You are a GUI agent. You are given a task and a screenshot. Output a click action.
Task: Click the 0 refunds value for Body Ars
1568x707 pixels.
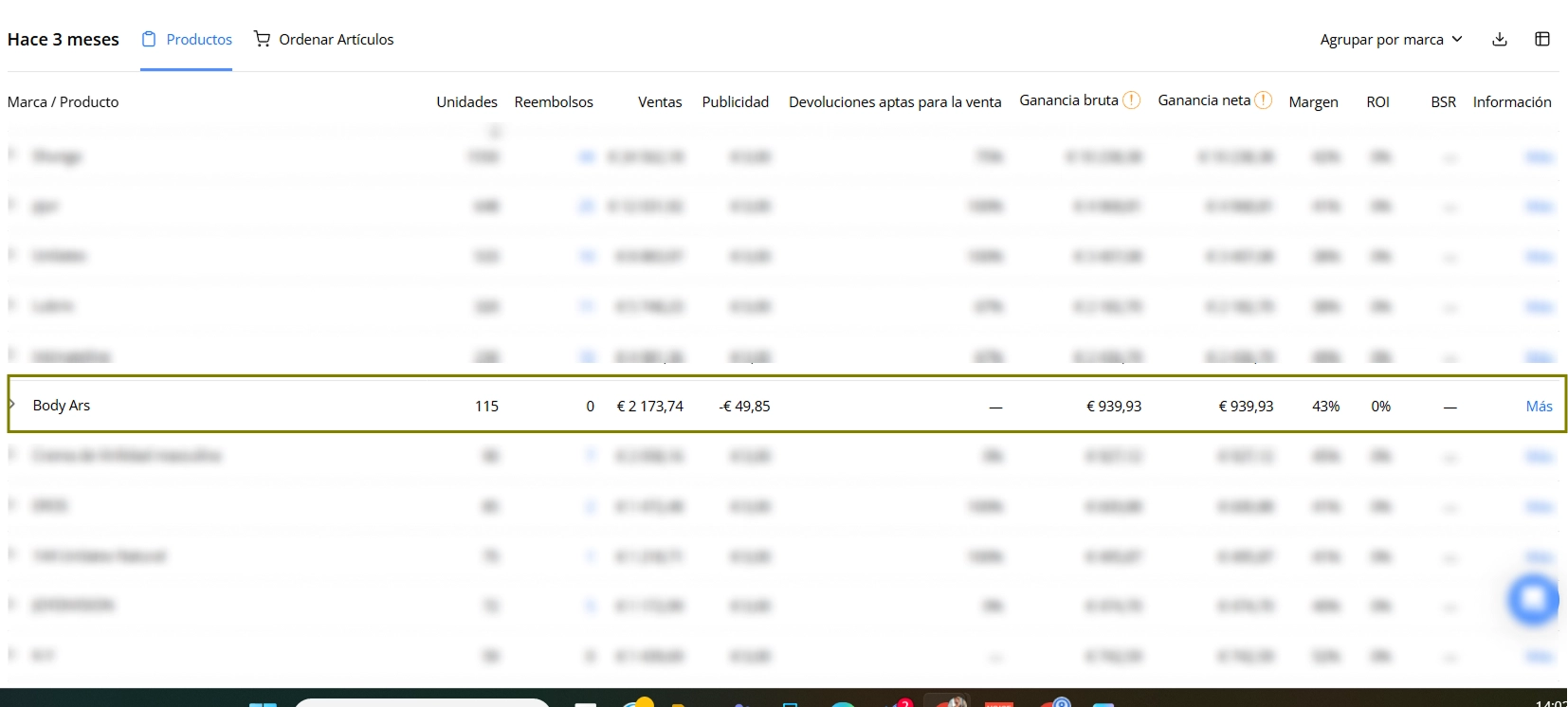point(590,406)
